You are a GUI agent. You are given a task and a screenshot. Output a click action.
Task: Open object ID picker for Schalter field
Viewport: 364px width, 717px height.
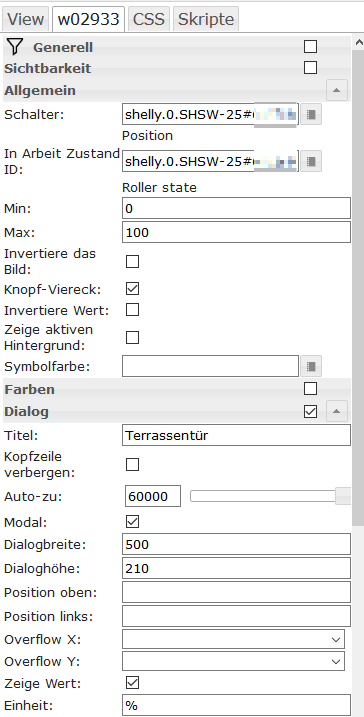click(x=311, y=114)
